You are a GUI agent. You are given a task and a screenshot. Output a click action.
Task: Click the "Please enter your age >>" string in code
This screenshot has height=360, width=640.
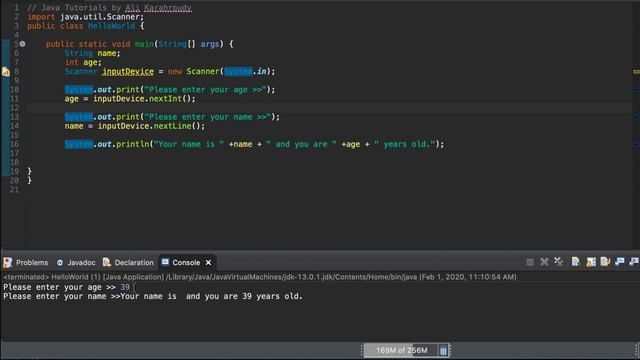point(205,90)
